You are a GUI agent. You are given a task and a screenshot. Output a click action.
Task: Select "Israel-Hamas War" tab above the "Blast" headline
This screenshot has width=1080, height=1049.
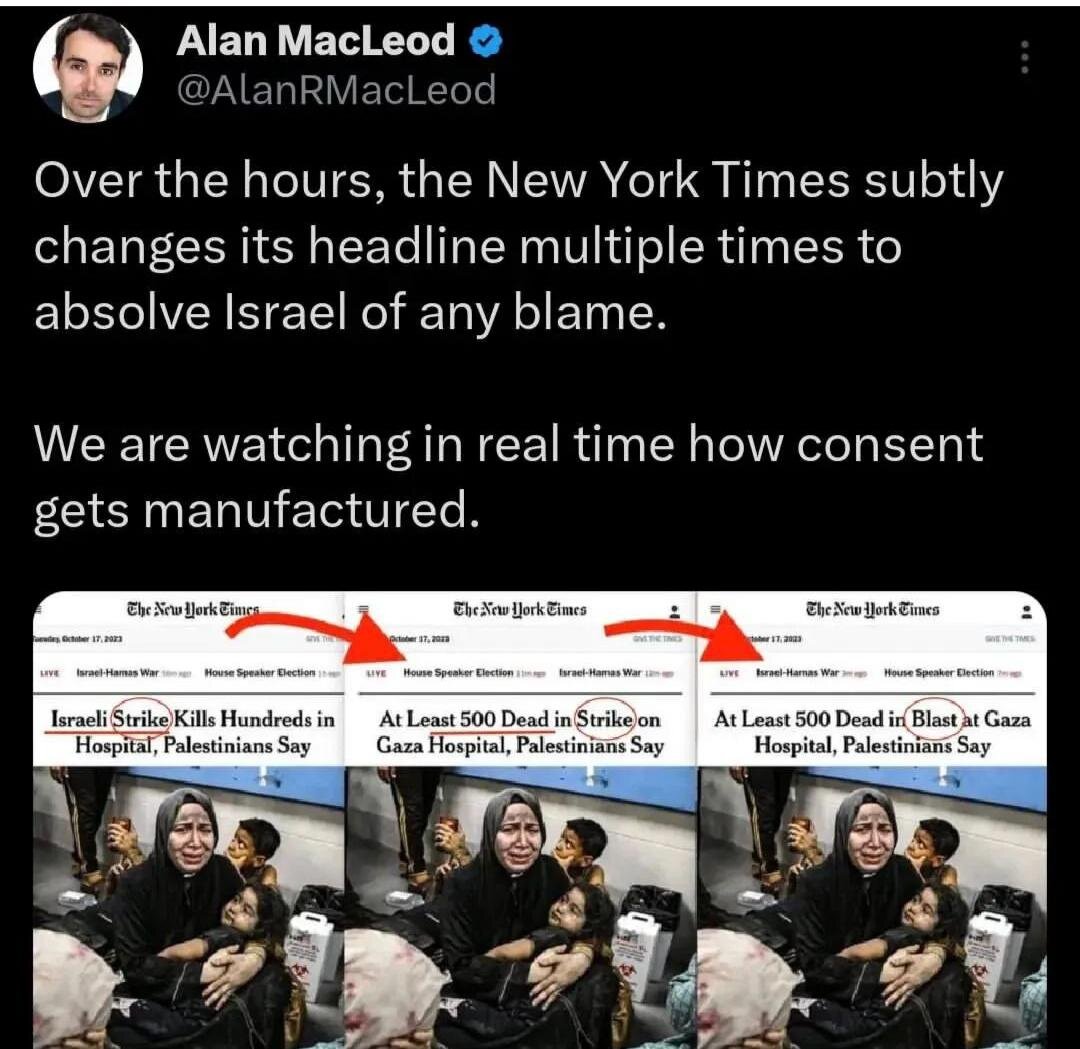(x=797, y=672)
